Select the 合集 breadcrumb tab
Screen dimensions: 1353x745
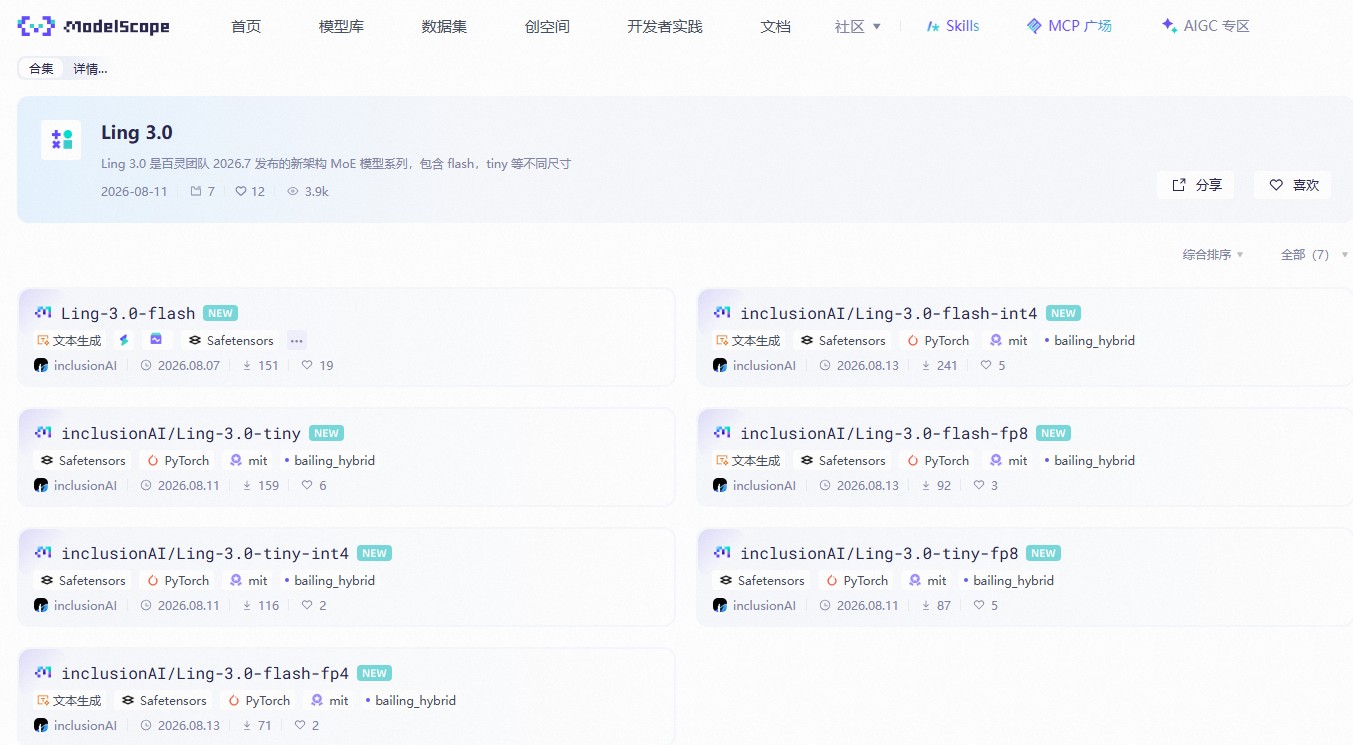41,68
